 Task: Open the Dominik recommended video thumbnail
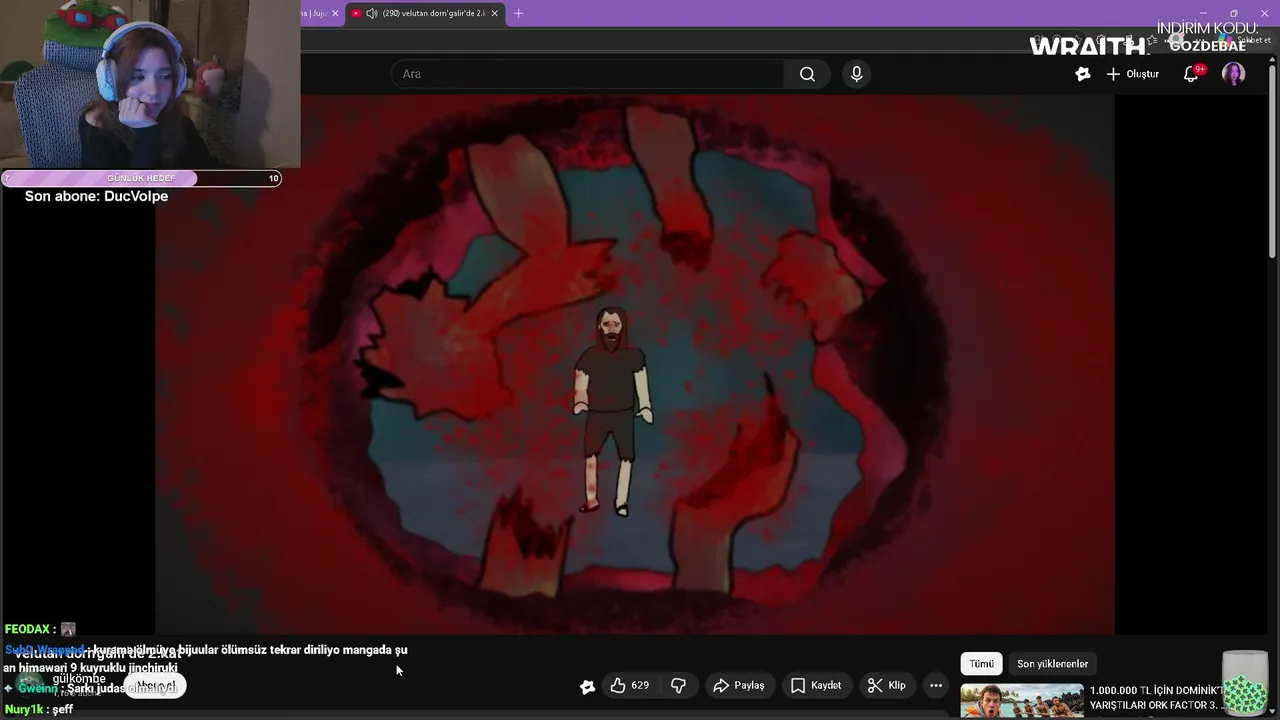coord(1022,700)
